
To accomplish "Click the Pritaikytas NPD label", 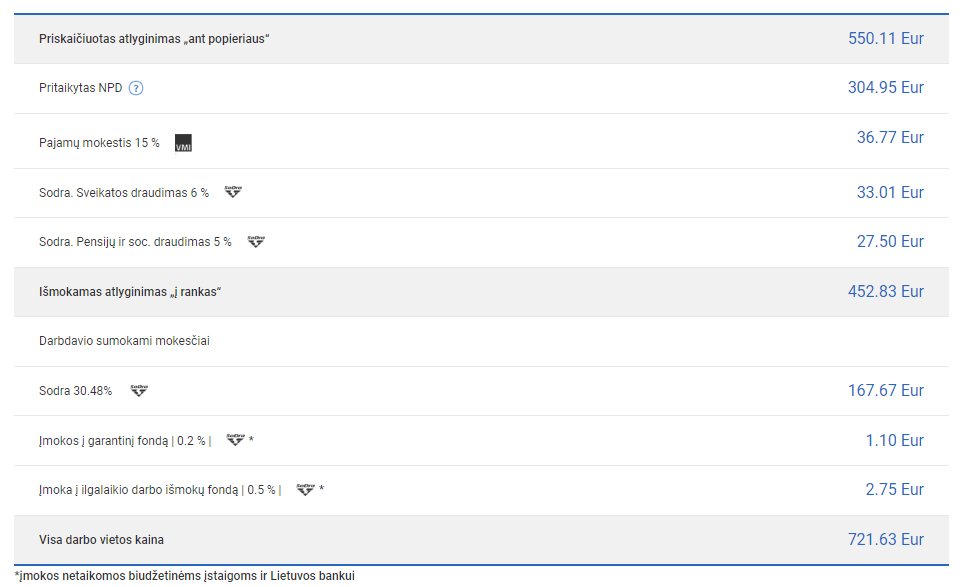I will (x=80, y=88).
